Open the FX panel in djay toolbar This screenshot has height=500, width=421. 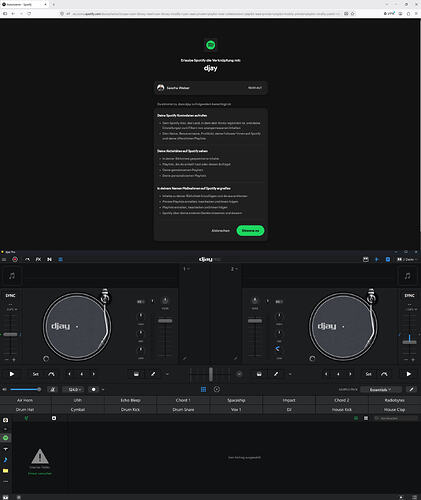[38, 259]
